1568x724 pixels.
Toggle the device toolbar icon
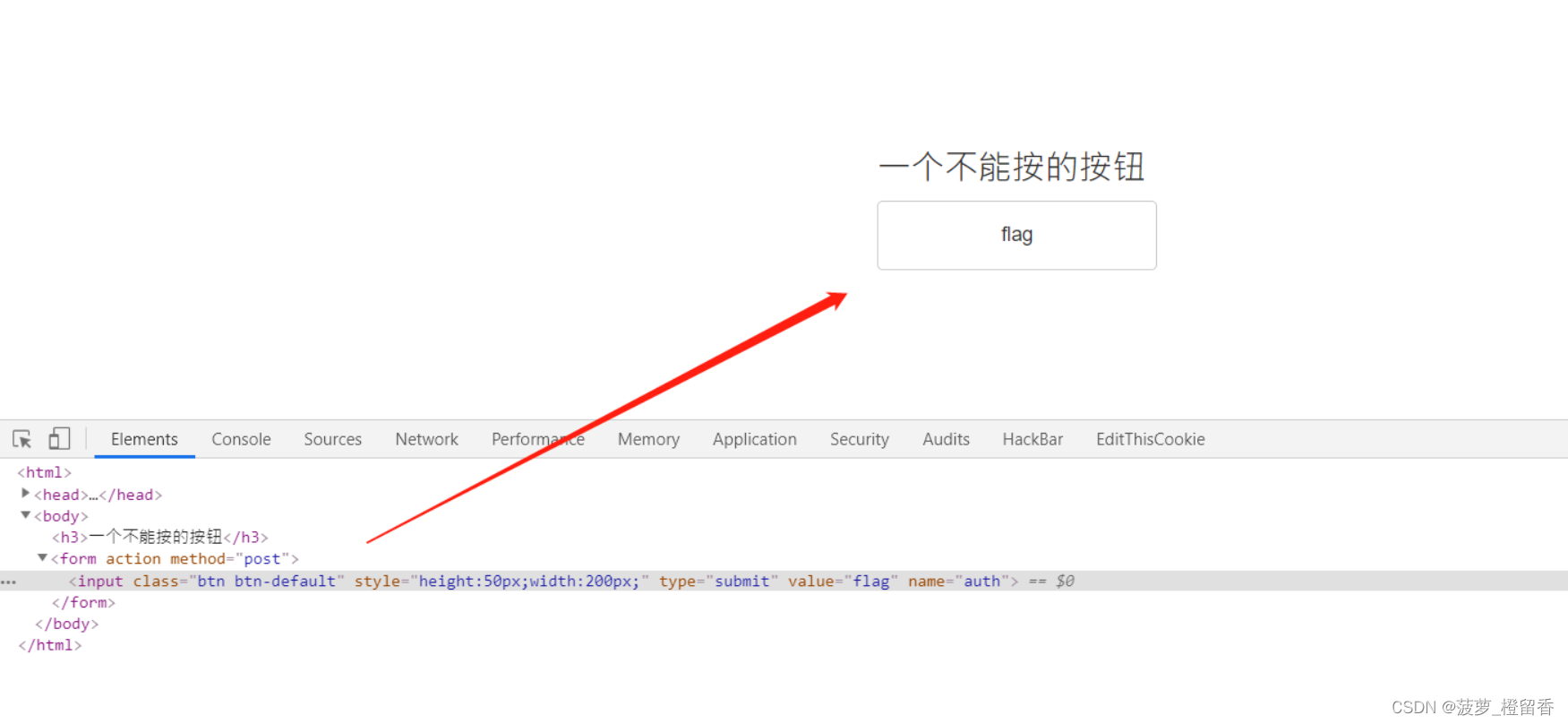[x=59, y=439]
